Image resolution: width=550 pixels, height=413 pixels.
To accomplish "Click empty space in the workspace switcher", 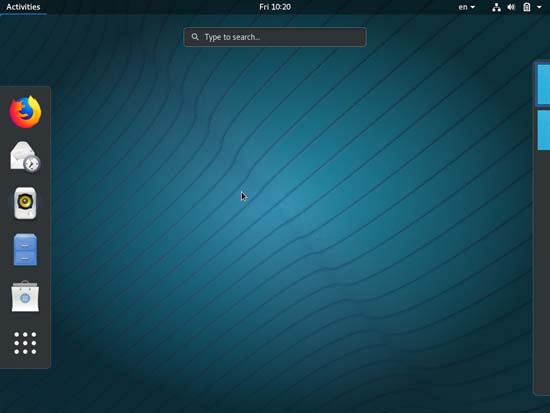I will click(542, 274).
